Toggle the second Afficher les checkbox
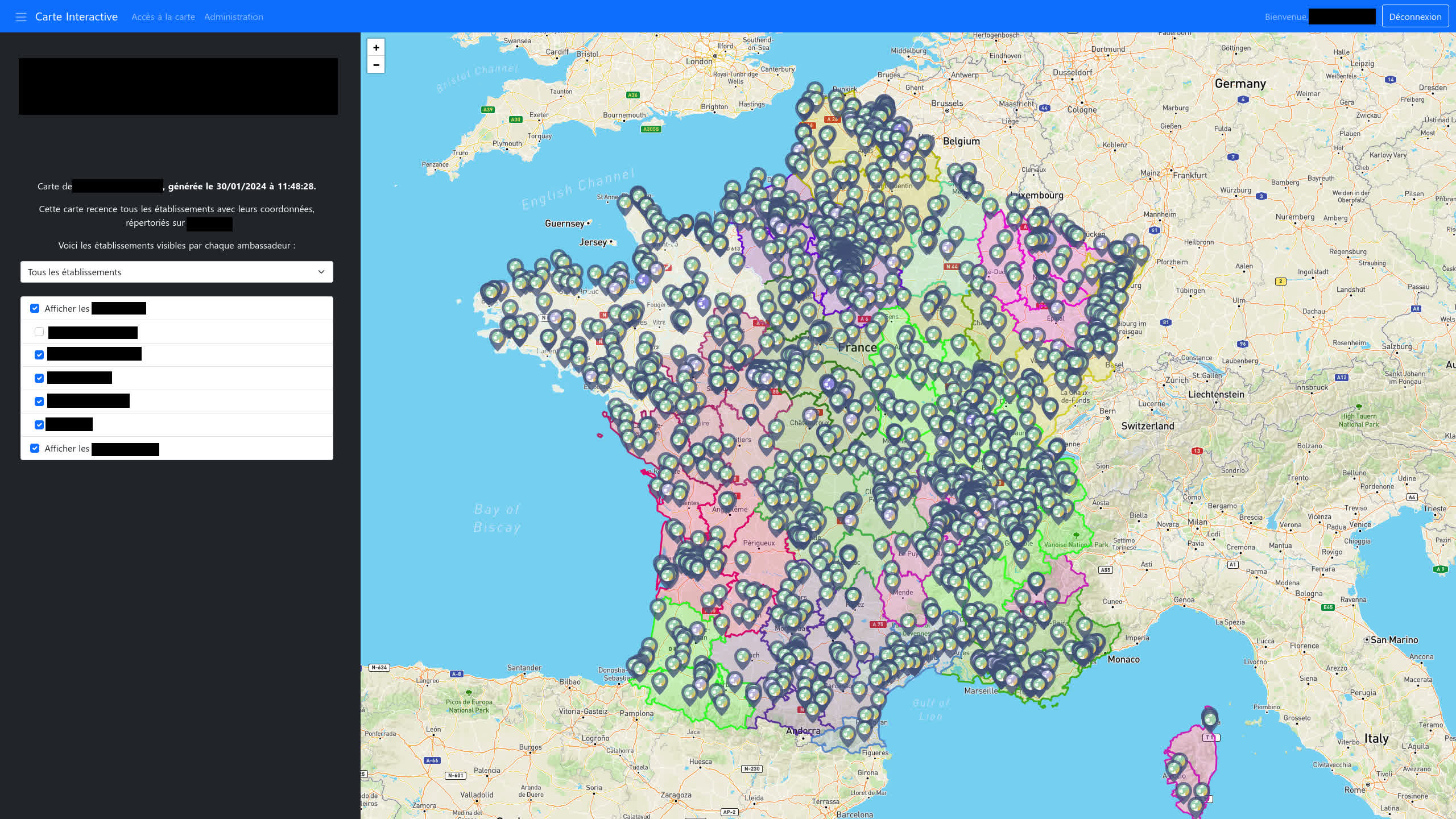Viewport: 1456px width, 819px height. tap(34, 448)
